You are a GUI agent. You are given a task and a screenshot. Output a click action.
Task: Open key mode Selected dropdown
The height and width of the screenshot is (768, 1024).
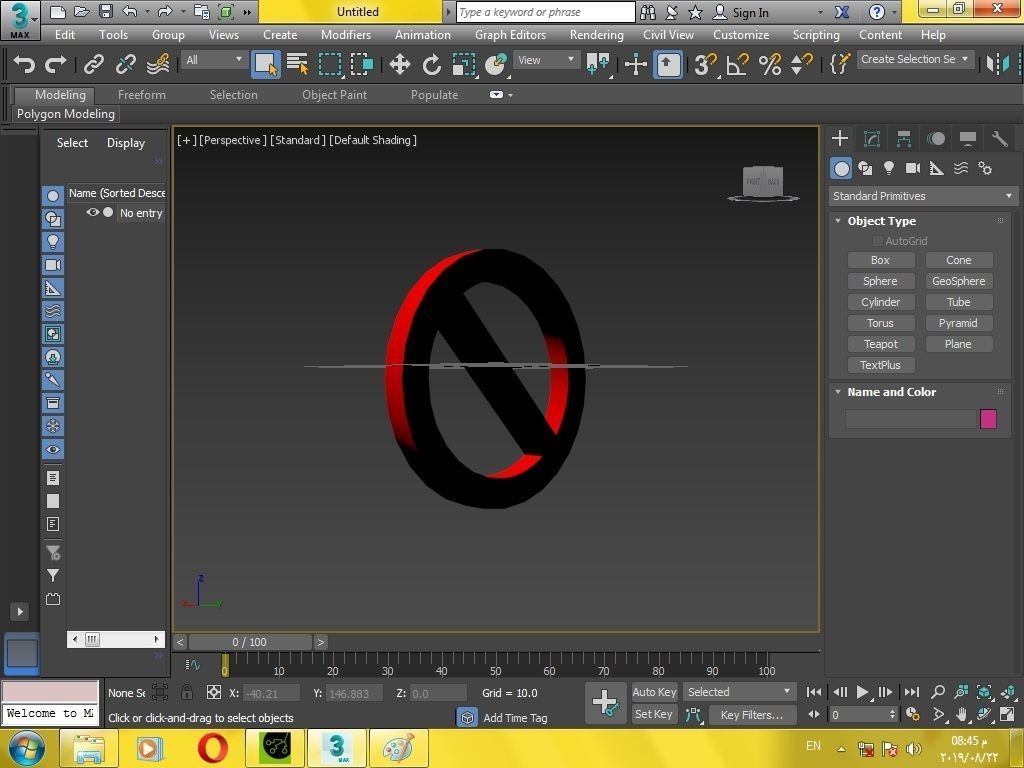[739, 692]
